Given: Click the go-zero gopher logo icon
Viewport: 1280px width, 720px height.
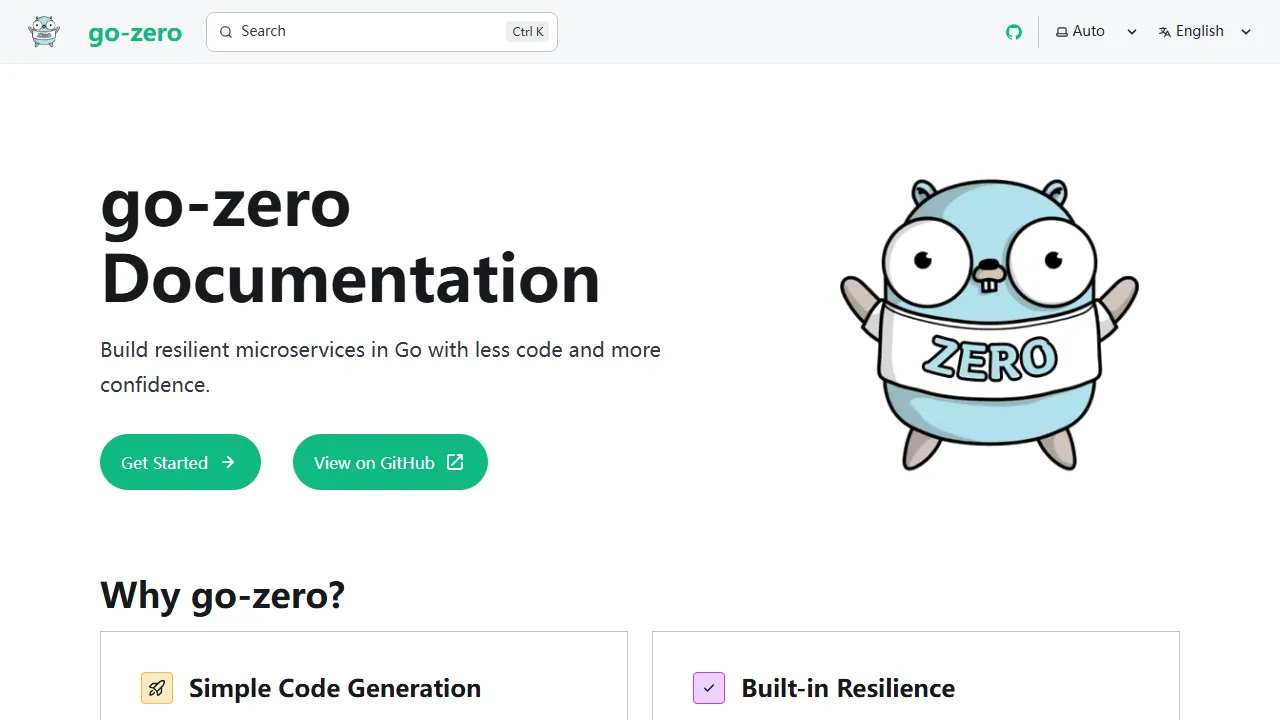Looking at the screenshot, I should (x=44, y=31).
